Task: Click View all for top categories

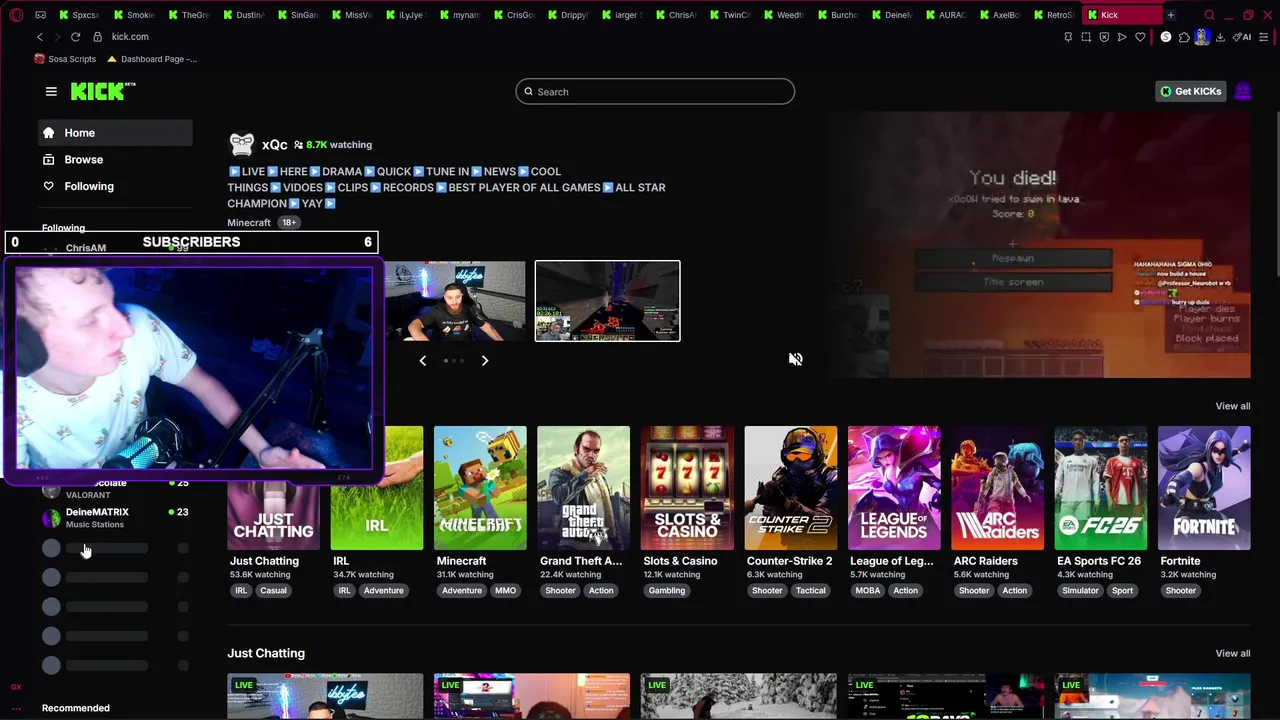Action: (1232, 406)
